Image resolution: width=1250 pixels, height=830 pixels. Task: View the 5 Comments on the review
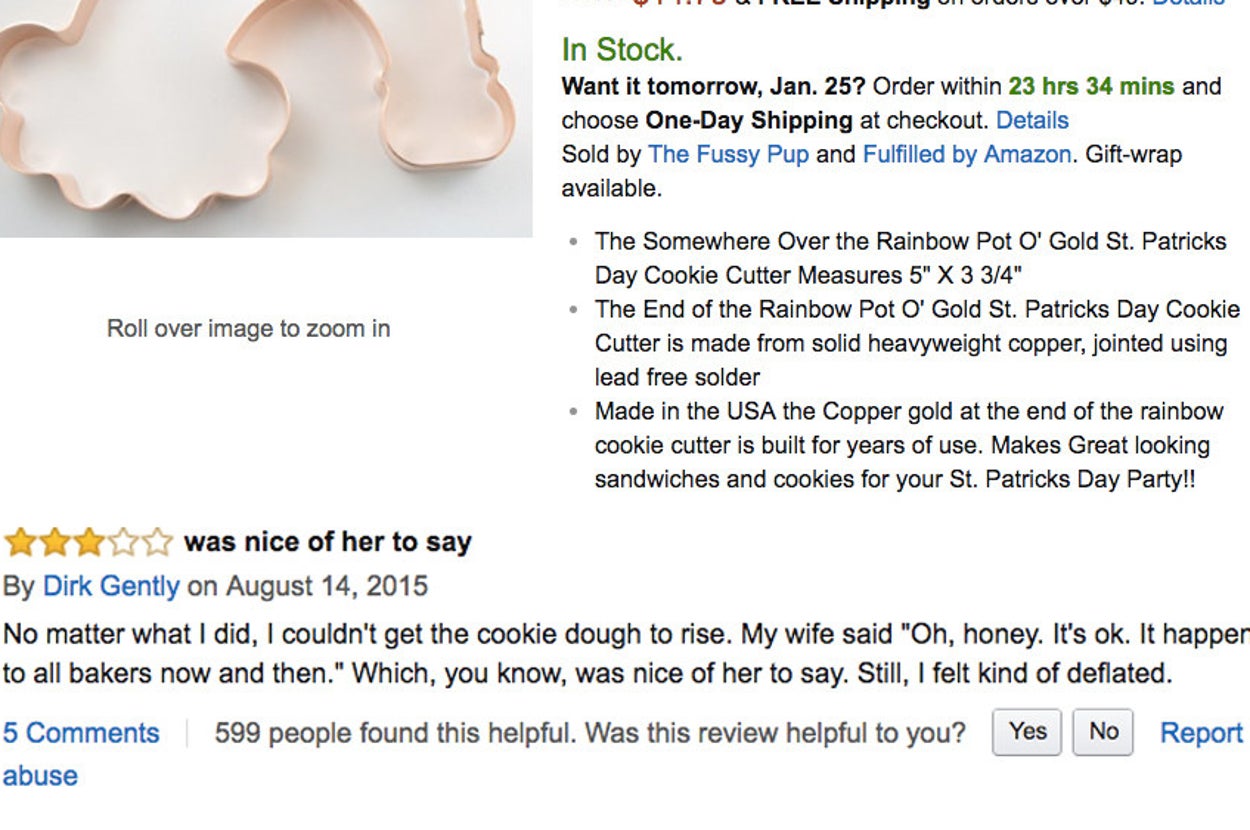(x=81, y=733)
